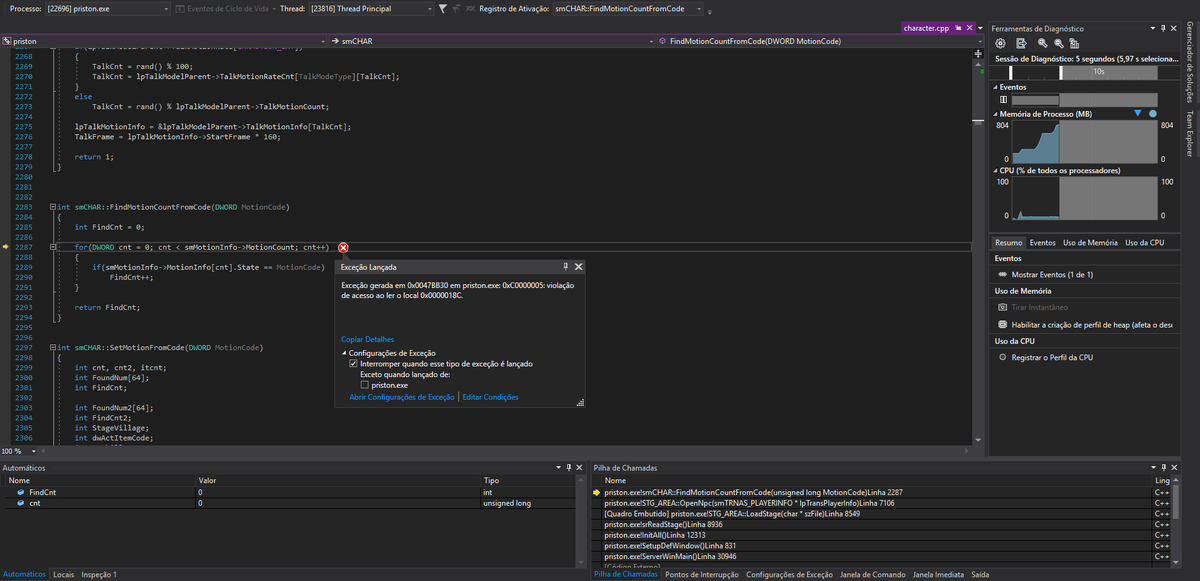This screenshot has width=1200, height=581.
Task: Close the Exceção Lançada popup
Action: (579, 267)
